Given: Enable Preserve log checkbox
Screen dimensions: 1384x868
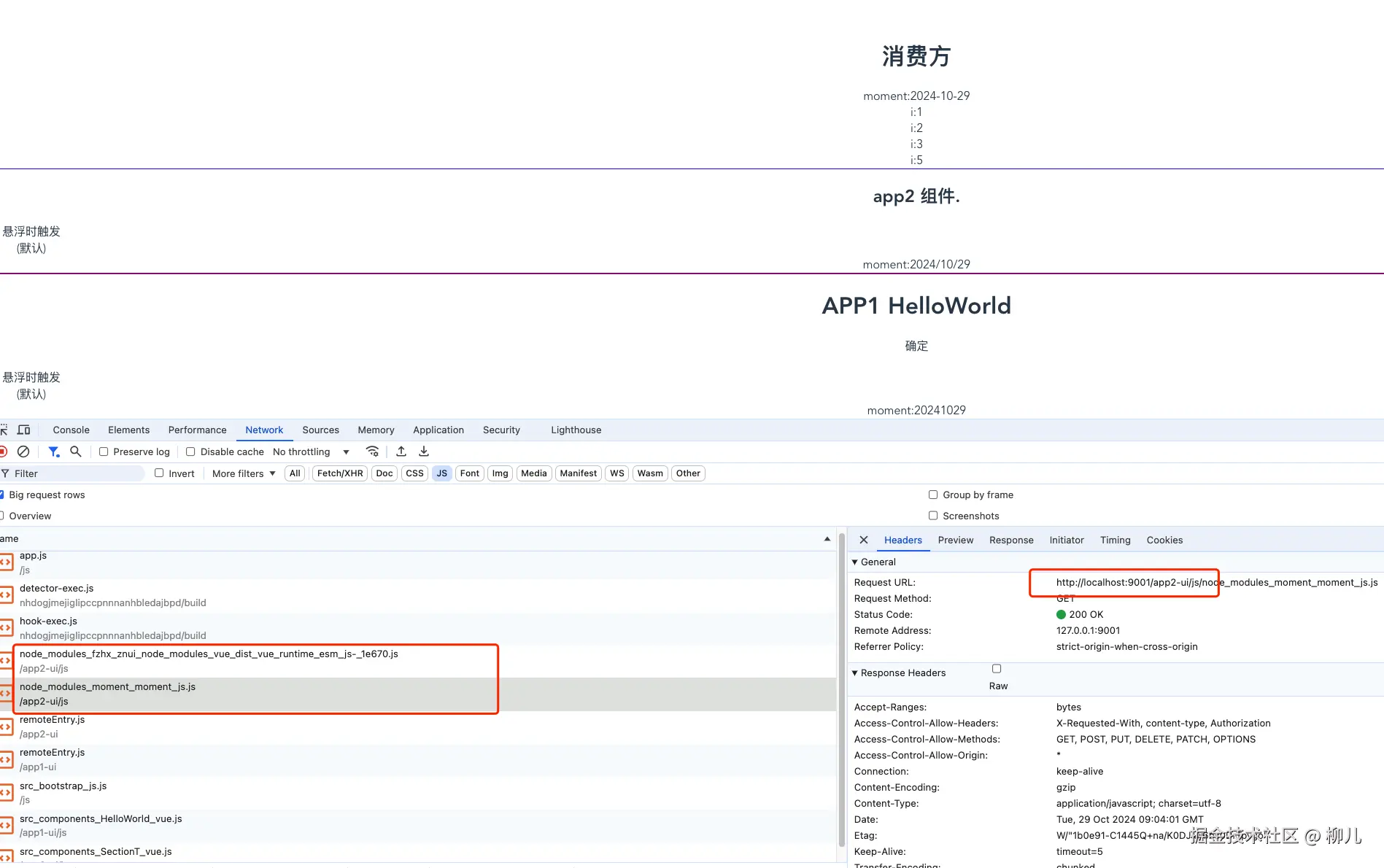Looking at the screenshot, I should point(104,452).
